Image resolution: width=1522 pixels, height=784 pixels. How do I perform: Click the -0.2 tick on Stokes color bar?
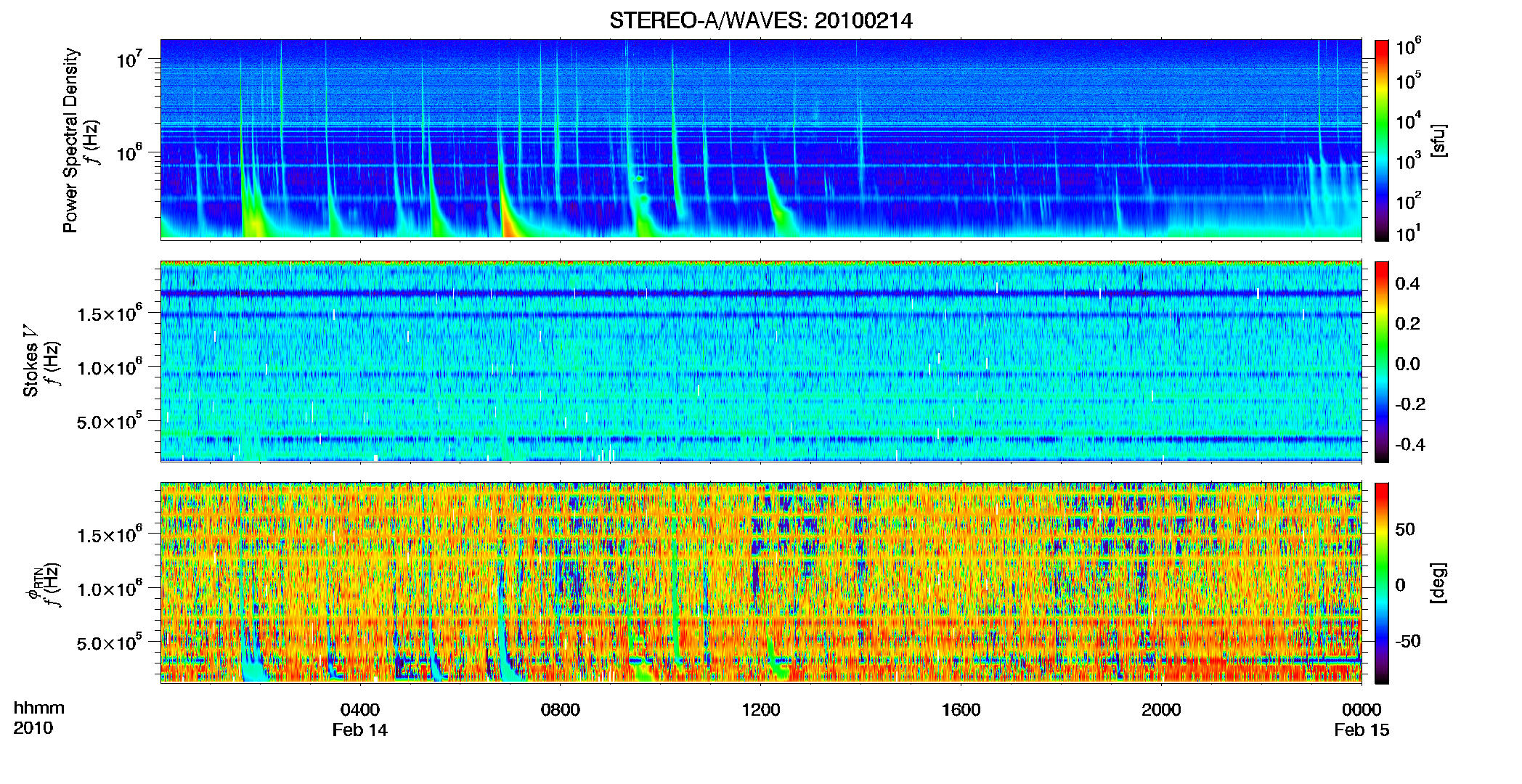1410,404
